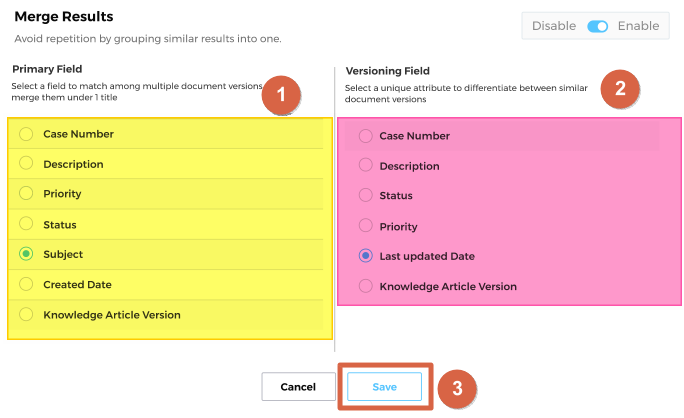The width and height of the screenshot is (684, 418).
Task: Select Subject radio in Primary Field
Action: coord(26,255)
